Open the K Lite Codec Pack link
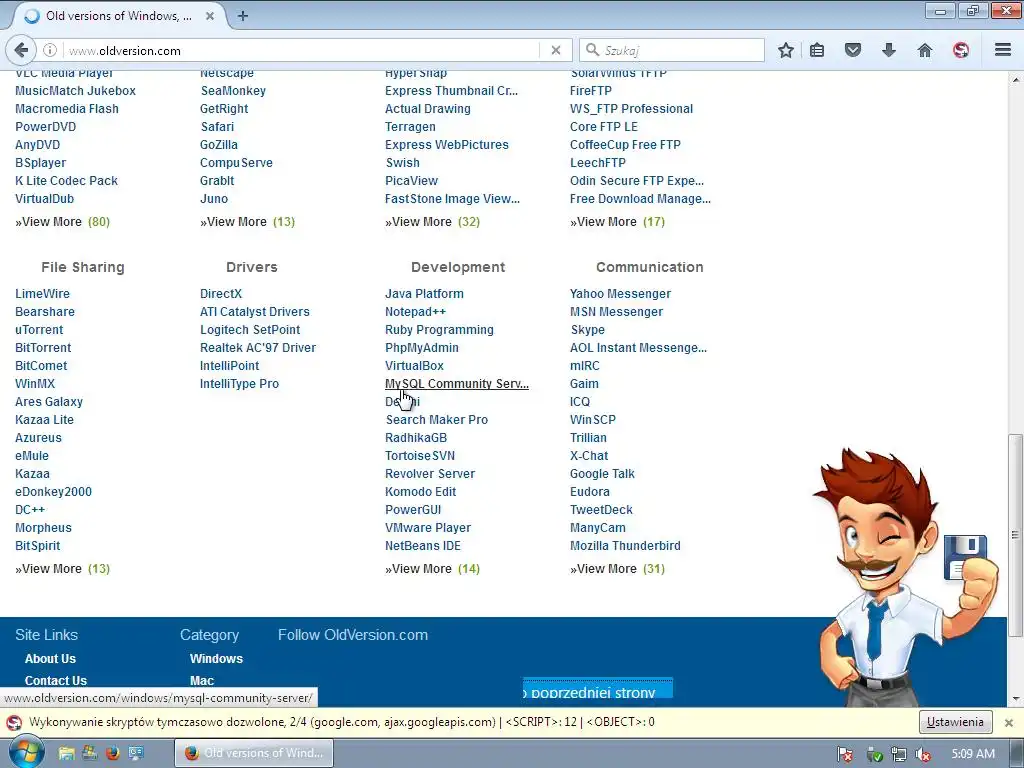This screenshot has width=1024, height=768. click(67, 181)
